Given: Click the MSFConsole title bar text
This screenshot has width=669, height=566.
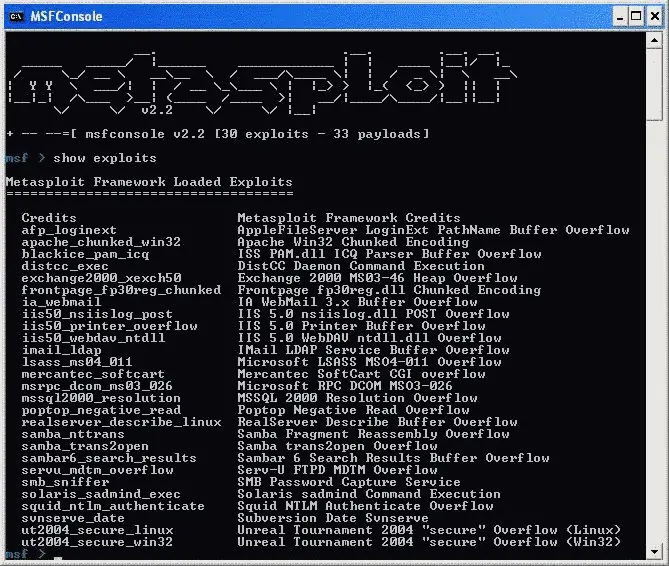Looking at the screenshot, I should [x=66, y=17].
